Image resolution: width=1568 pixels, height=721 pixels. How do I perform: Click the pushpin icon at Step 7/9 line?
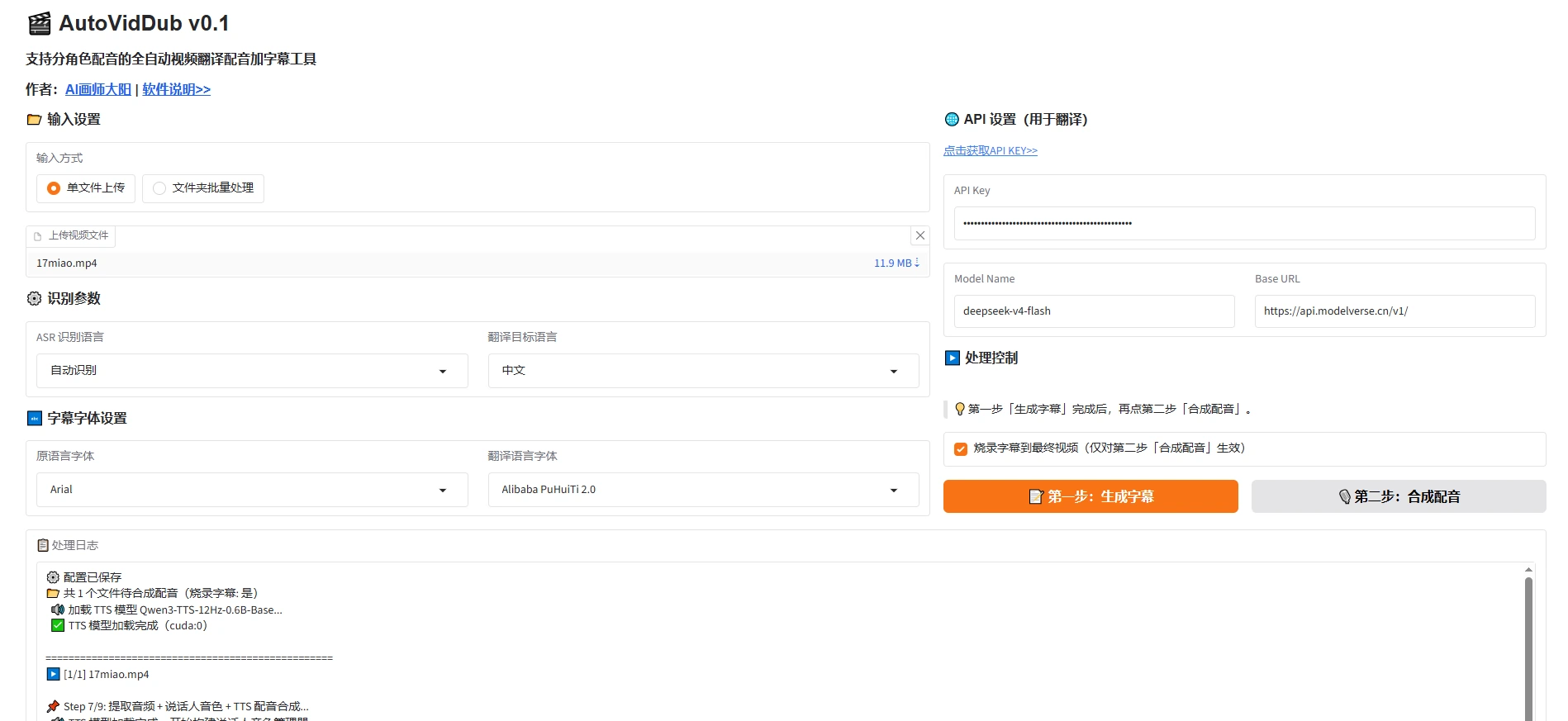coord(54,706)
